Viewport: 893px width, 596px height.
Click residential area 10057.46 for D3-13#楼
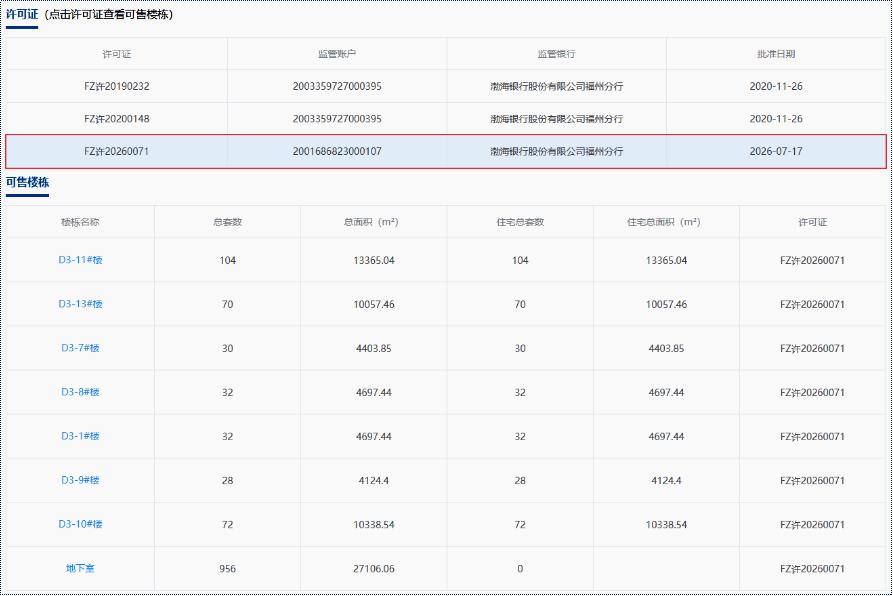point(666,304)
